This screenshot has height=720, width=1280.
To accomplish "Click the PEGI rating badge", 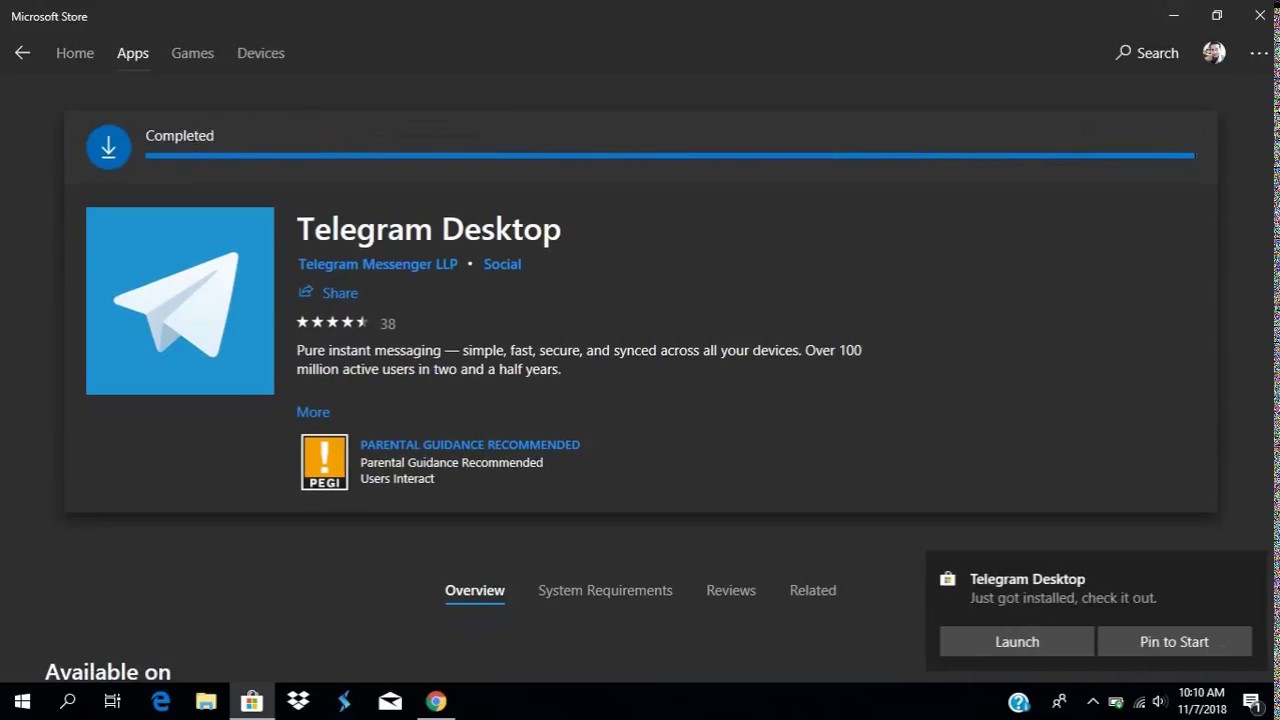I will point(325,462).
